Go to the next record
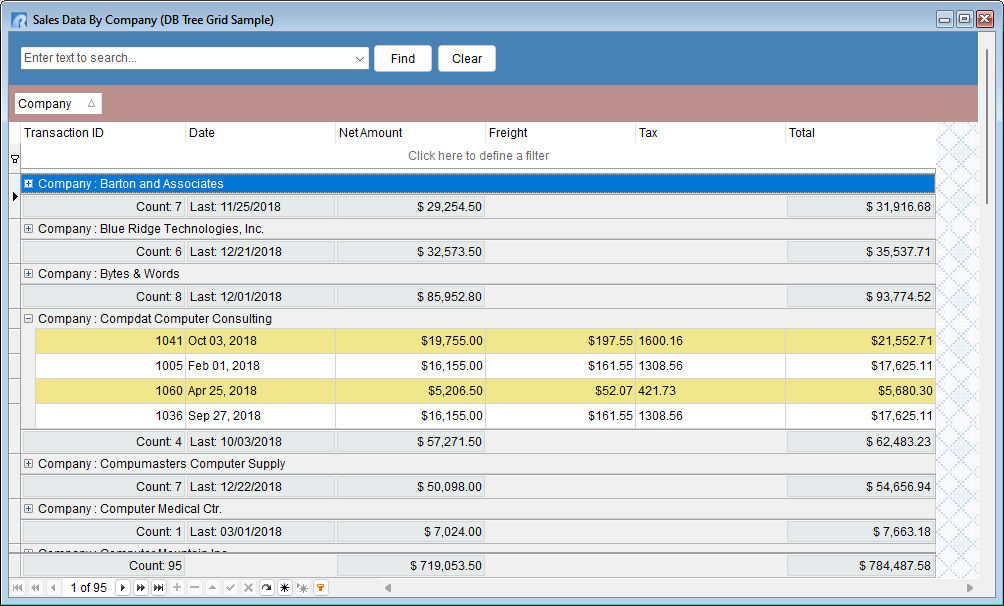 click(123, 587)
